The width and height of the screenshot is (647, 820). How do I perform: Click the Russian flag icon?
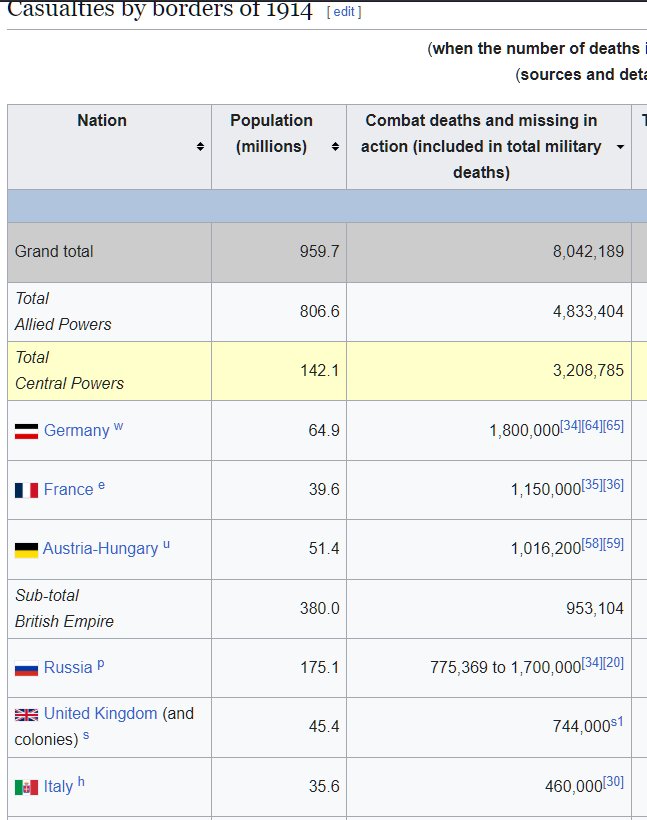pos(26,669)
